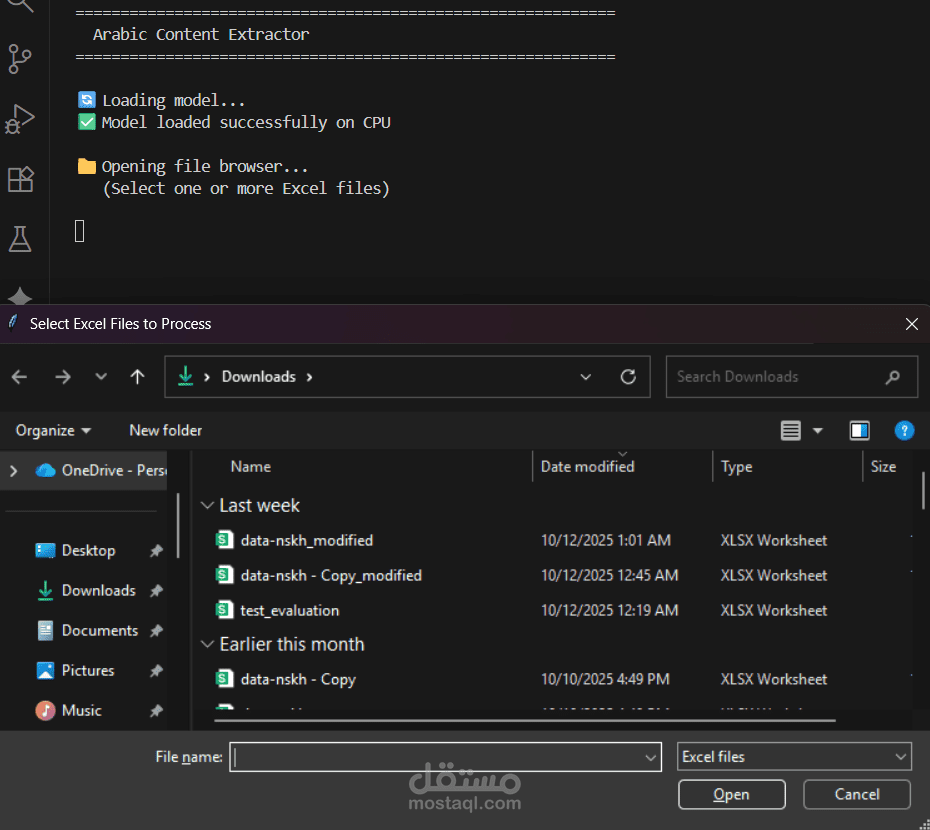This screenshot has width=930, height=830.
Task: Click the Open button
Action: [x=731, y=794]
